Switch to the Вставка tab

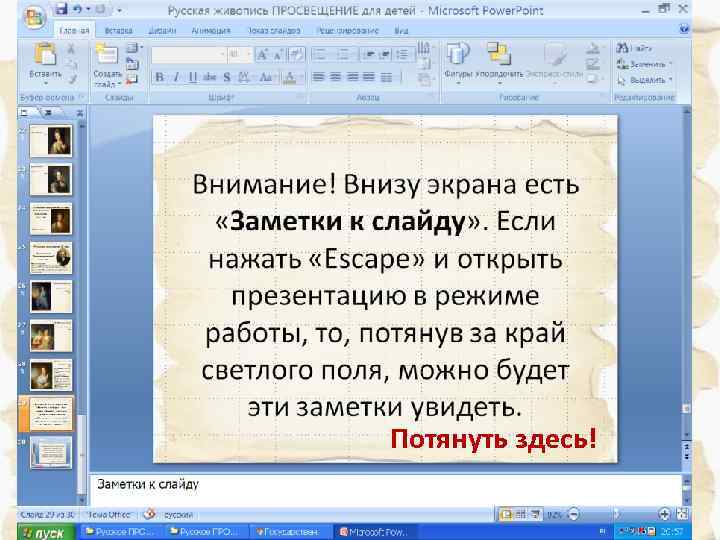118,31
